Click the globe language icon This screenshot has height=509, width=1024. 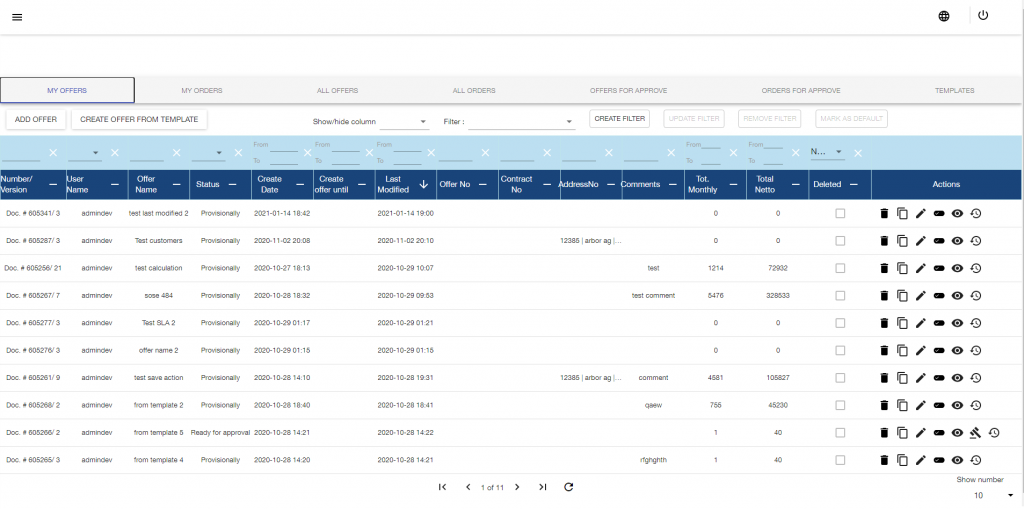[944, 16]
